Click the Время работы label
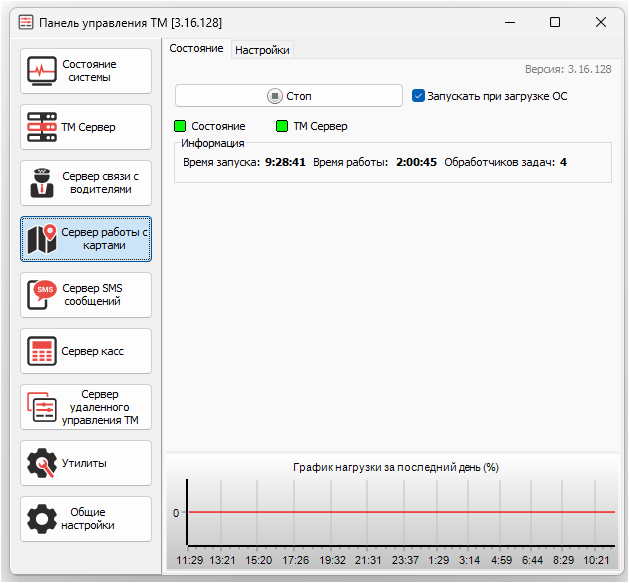The width and height of the screenshot is (629, 583). pyautogui.click(x=351, y=162)
